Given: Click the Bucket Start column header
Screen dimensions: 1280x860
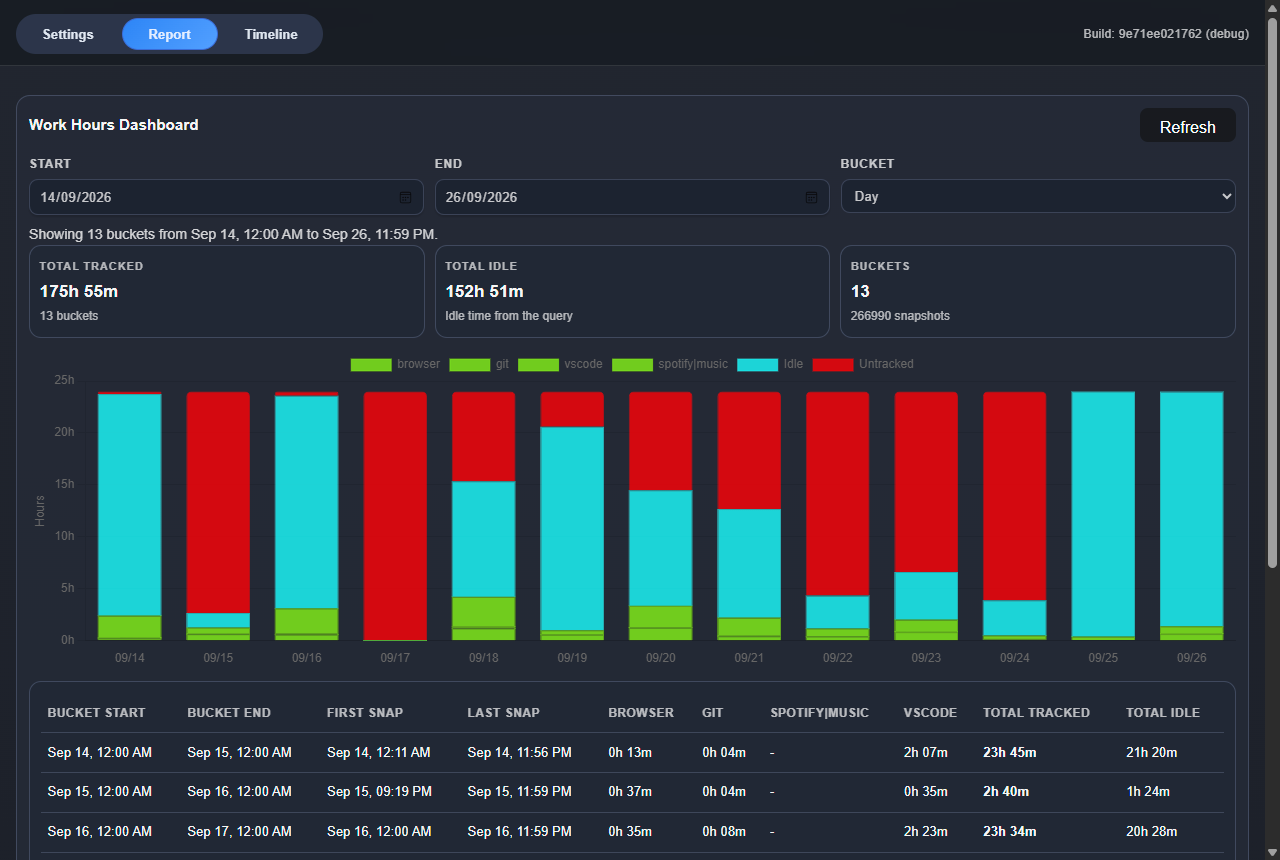Looking at the screenshot, I should pyautogui.click(x=96, y=713).
